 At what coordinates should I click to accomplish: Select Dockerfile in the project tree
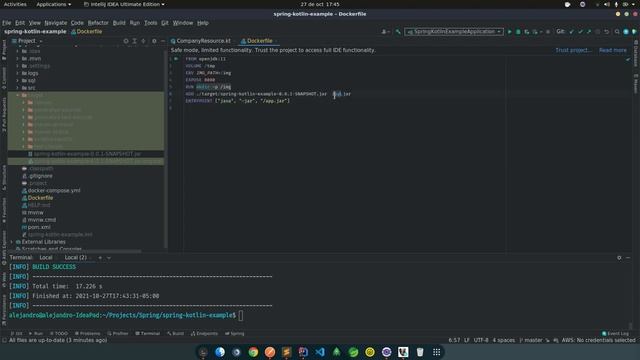40,198
